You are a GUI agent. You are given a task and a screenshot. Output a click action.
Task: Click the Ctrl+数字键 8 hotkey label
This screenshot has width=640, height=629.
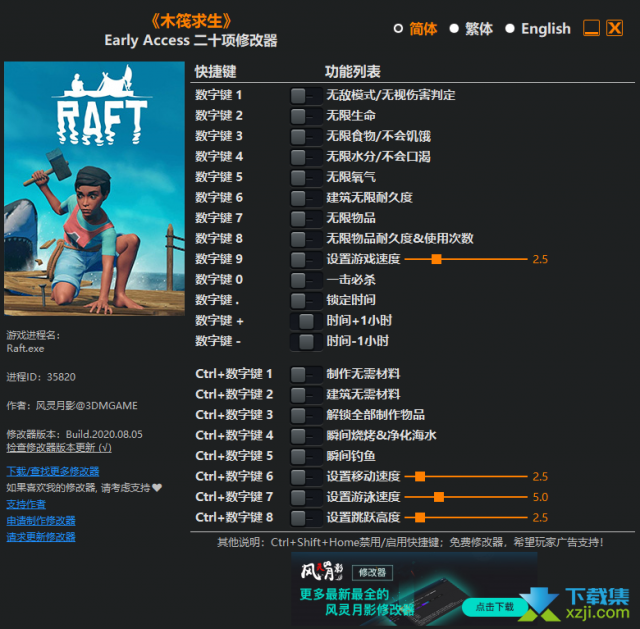tap(234, 517)
